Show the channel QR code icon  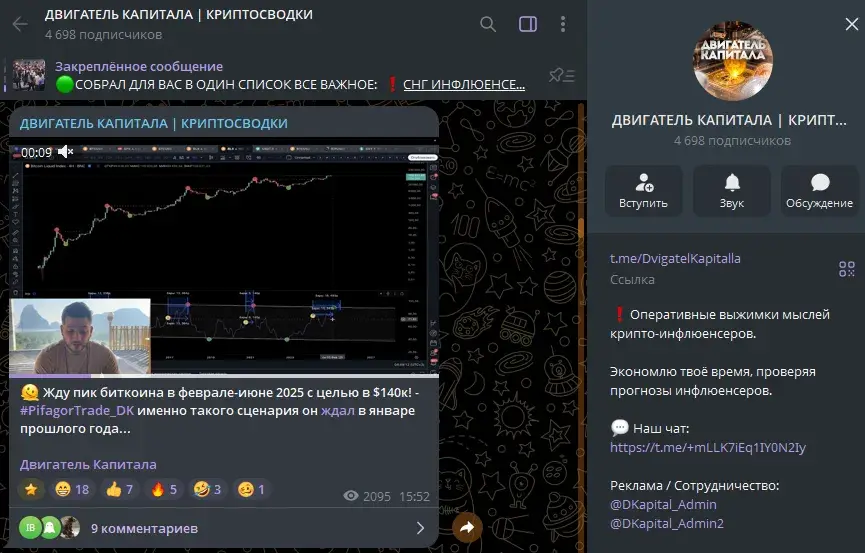tap(846, 269)
